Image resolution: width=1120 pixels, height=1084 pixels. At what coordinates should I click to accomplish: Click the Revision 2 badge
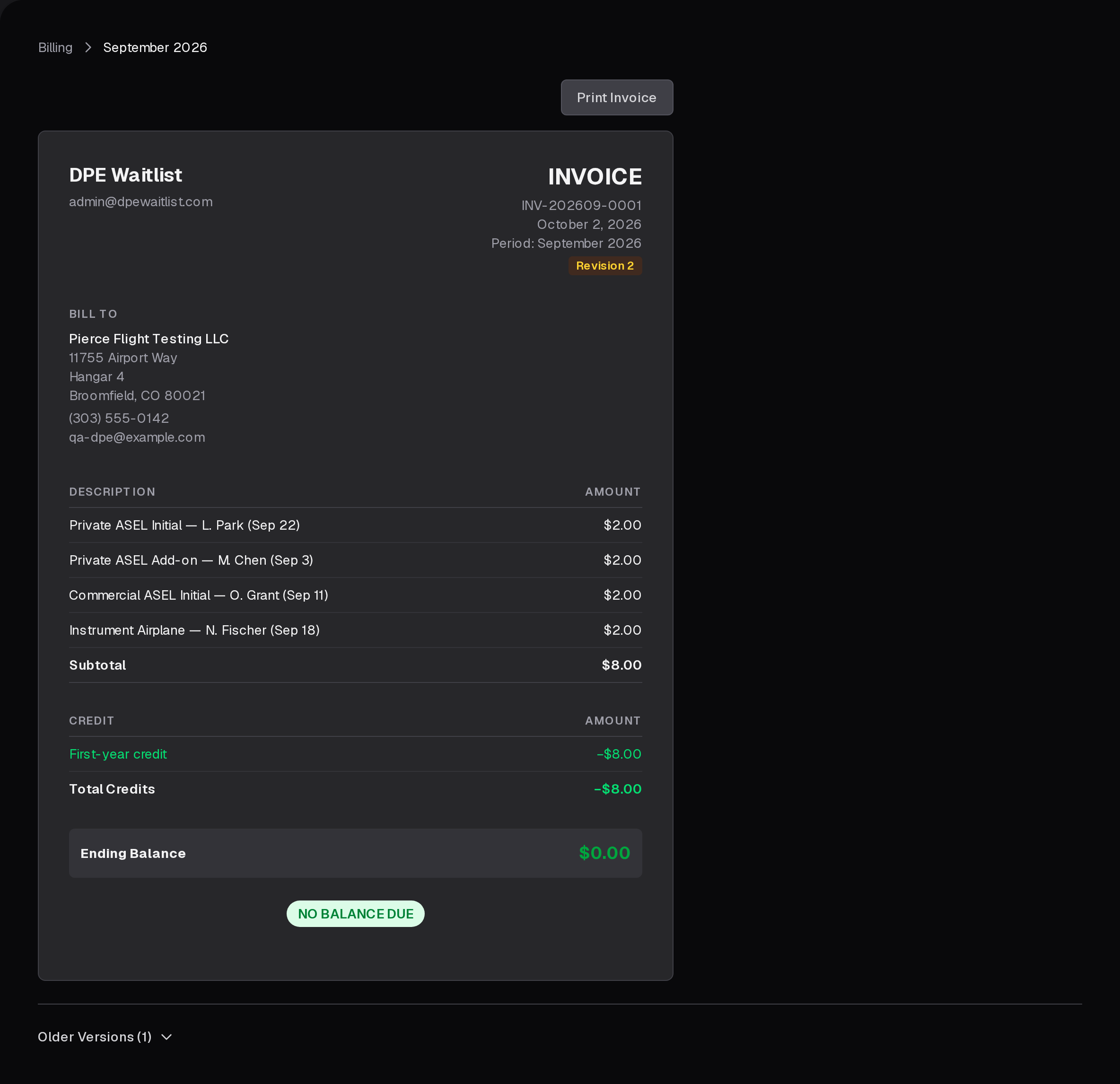[x=604, y=266]
